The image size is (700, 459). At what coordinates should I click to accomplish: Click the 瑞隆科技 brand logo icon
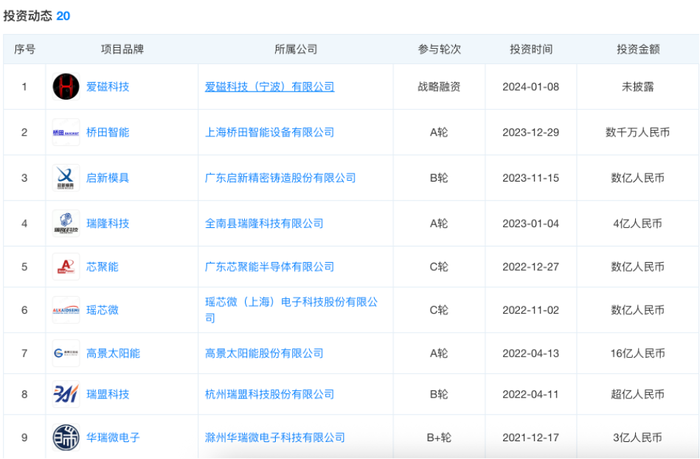66,223
